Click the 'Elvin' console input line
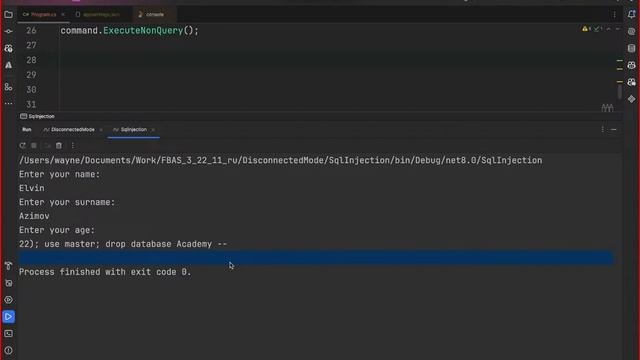640x360 pixels. [x=31, y=188]
